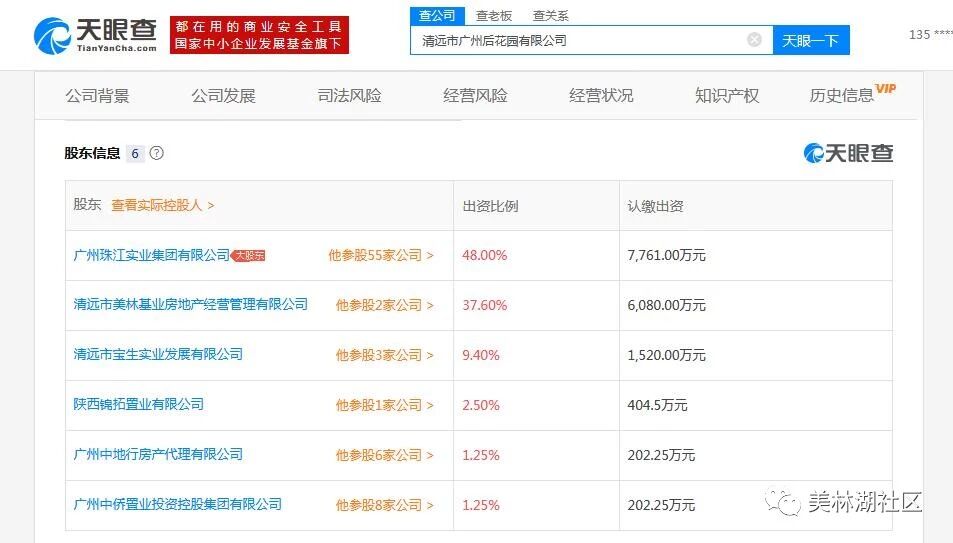
Task: Expand 他参股6家公司 for 广州中地行
Action: click(x=385, y=455)
